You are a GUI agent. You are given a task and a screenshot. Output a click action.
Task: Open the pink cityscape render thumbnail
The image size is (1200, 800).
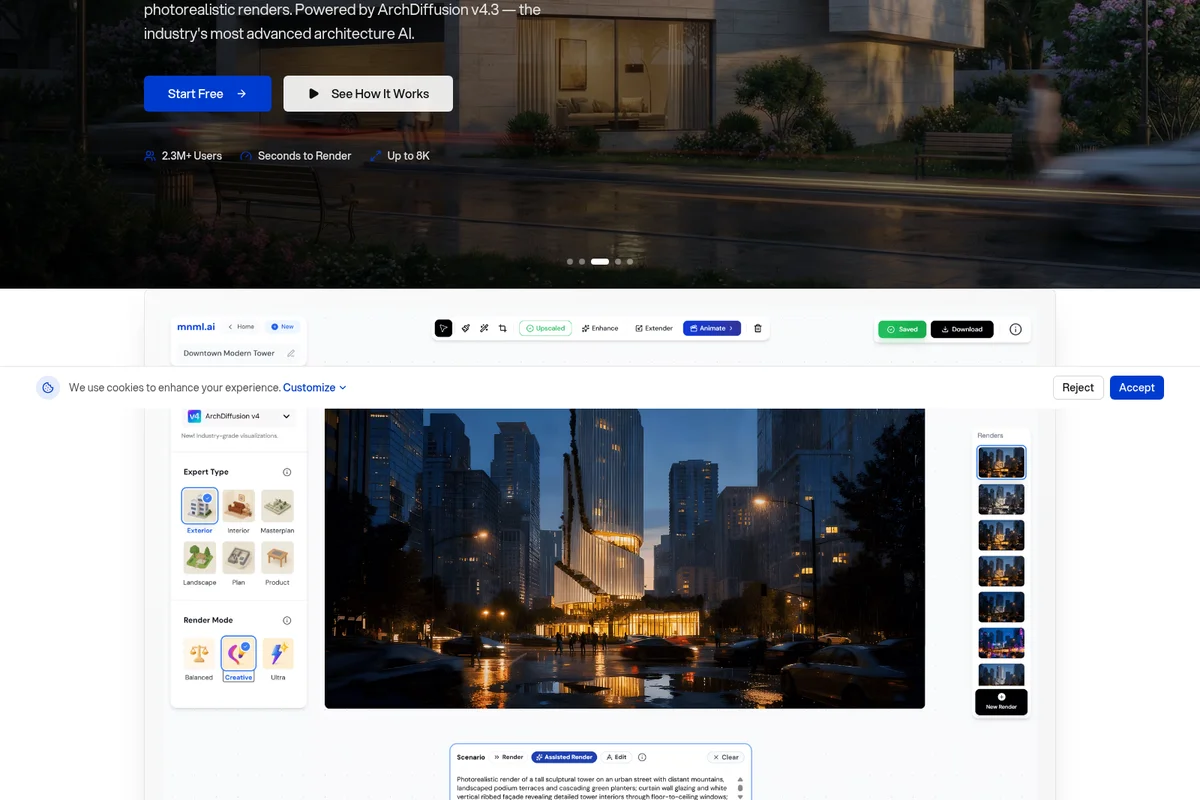pyautogui.click(x=1001, y=642)
